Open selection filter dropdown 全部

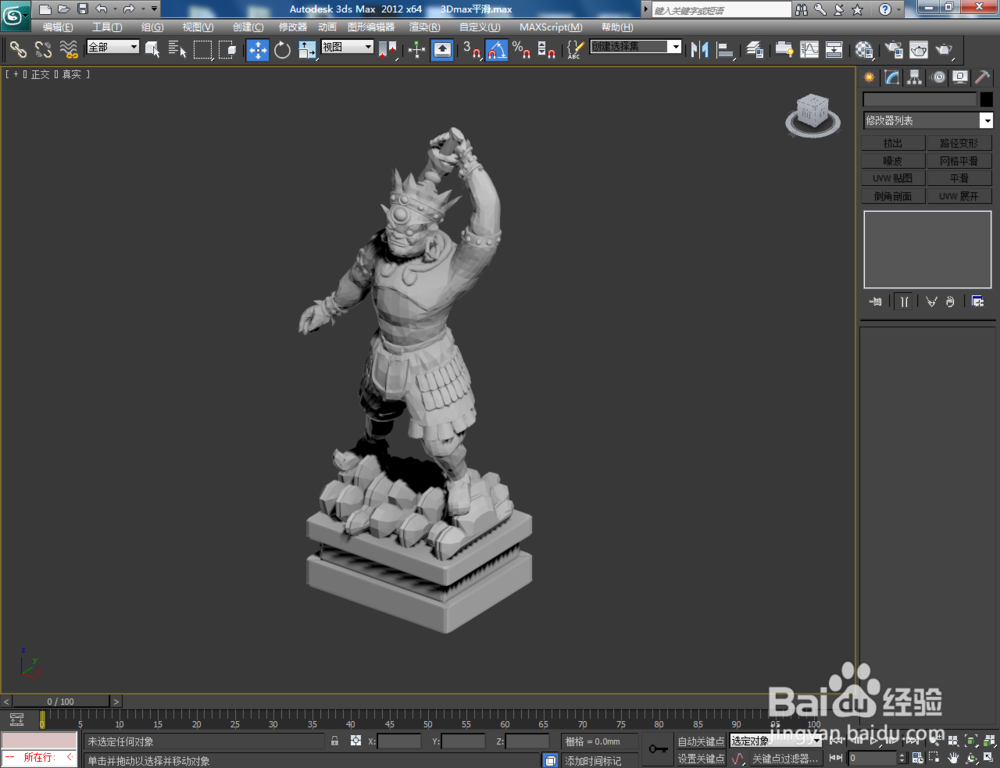coord(113,47)
